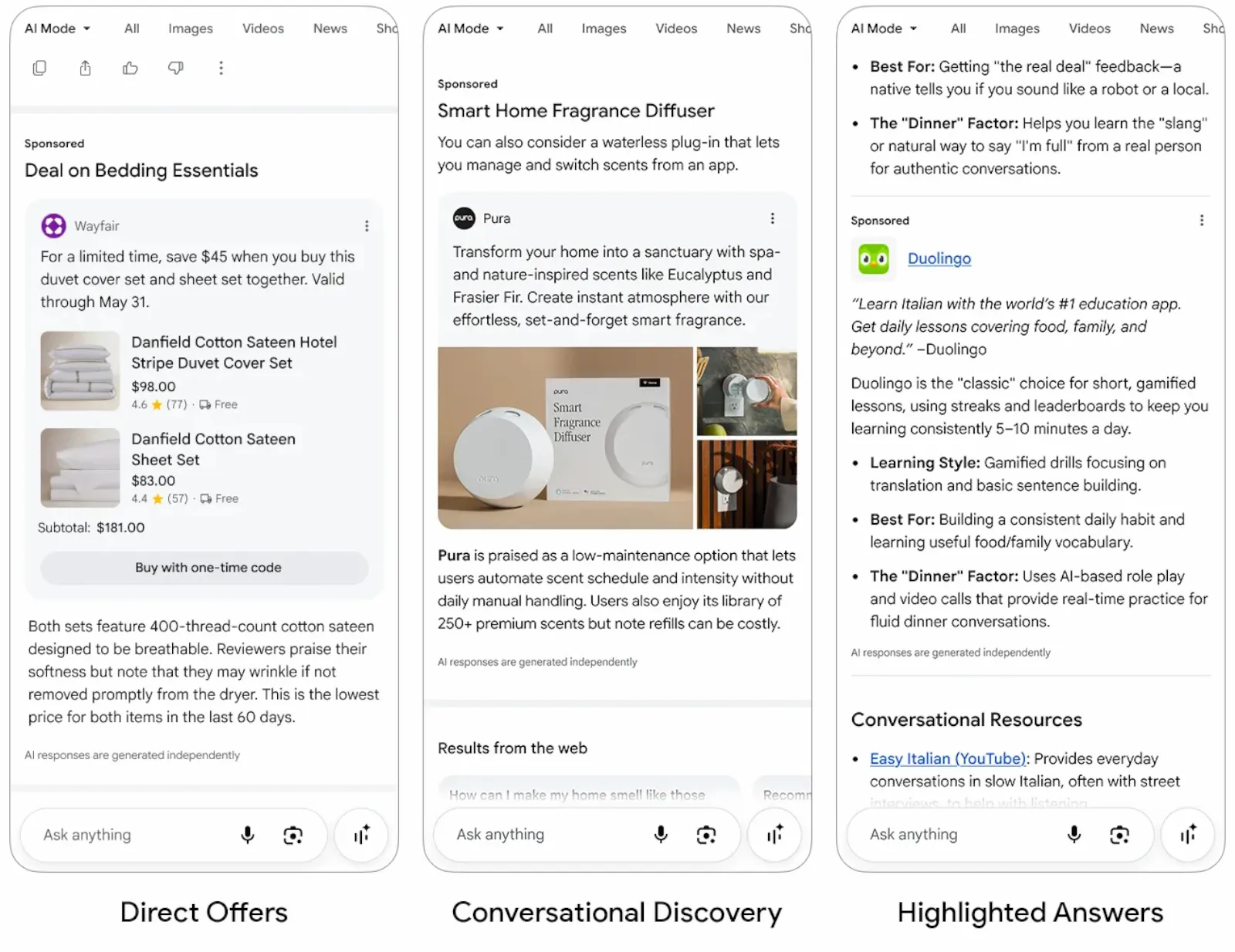Click the Subtotal $181.00 text
1235x952 pixels.
click(91, 528)
